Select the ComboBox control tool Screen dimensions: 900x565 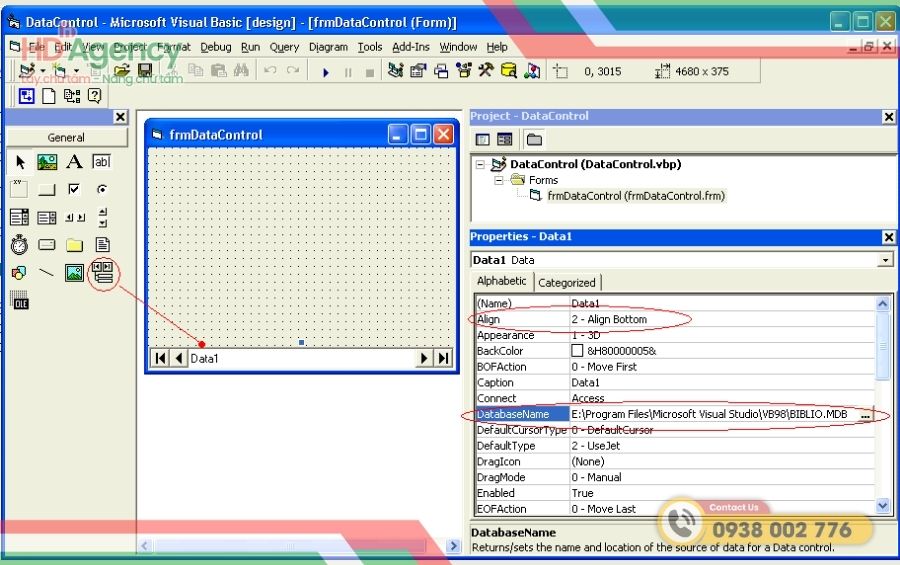click(x=20, y=218)
